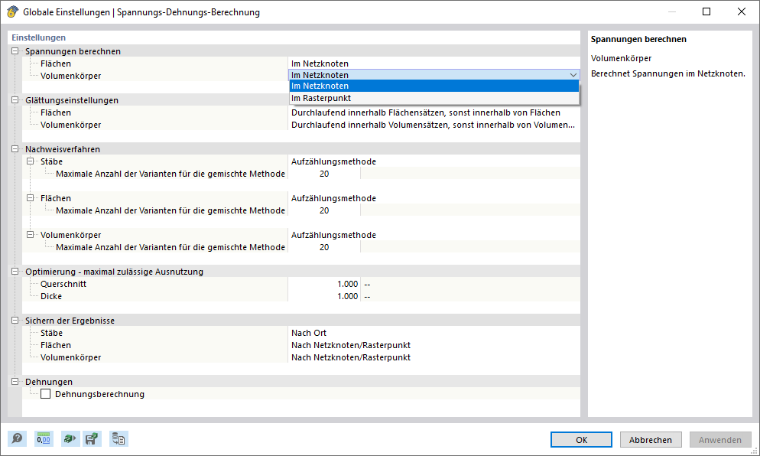This screenshot has width=760, height=456.
Task: Select 'Im Rasterpunkt' in the dropdown list
Action: point(434,98)
